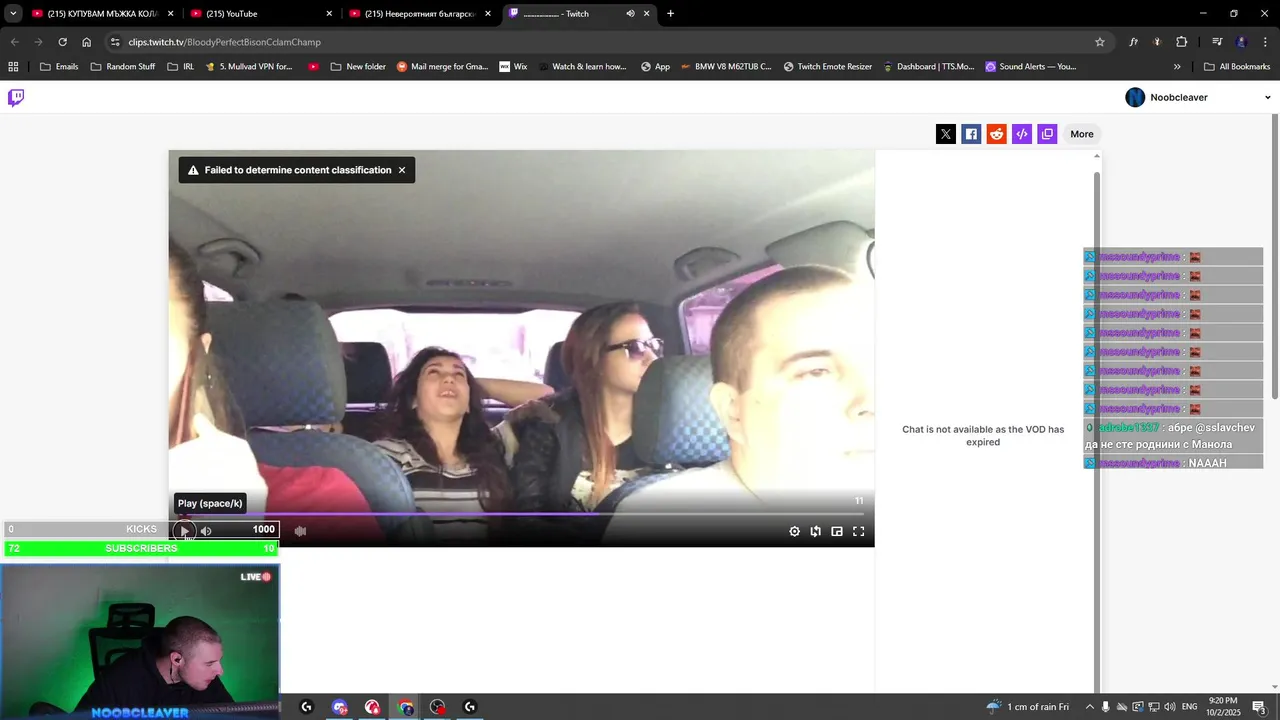Screen dimensions: 1280x720
Task: Open the Emails bookmark folder
Action: [59, 67]
